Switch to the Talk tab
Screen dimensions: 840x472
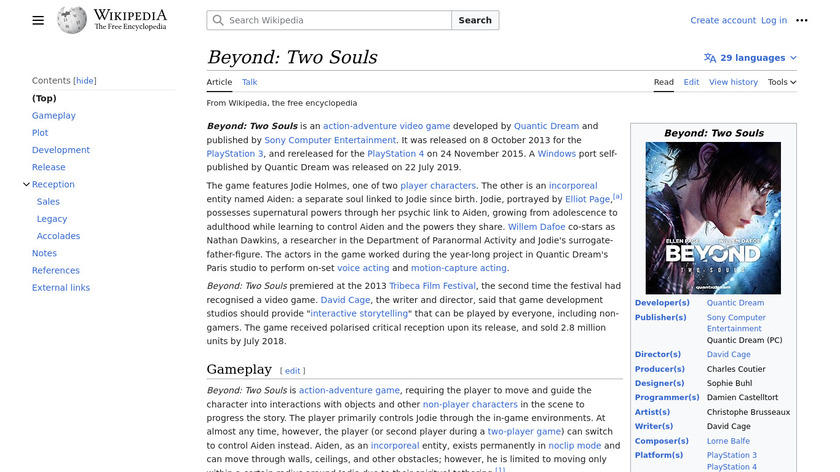click(249, 82)
